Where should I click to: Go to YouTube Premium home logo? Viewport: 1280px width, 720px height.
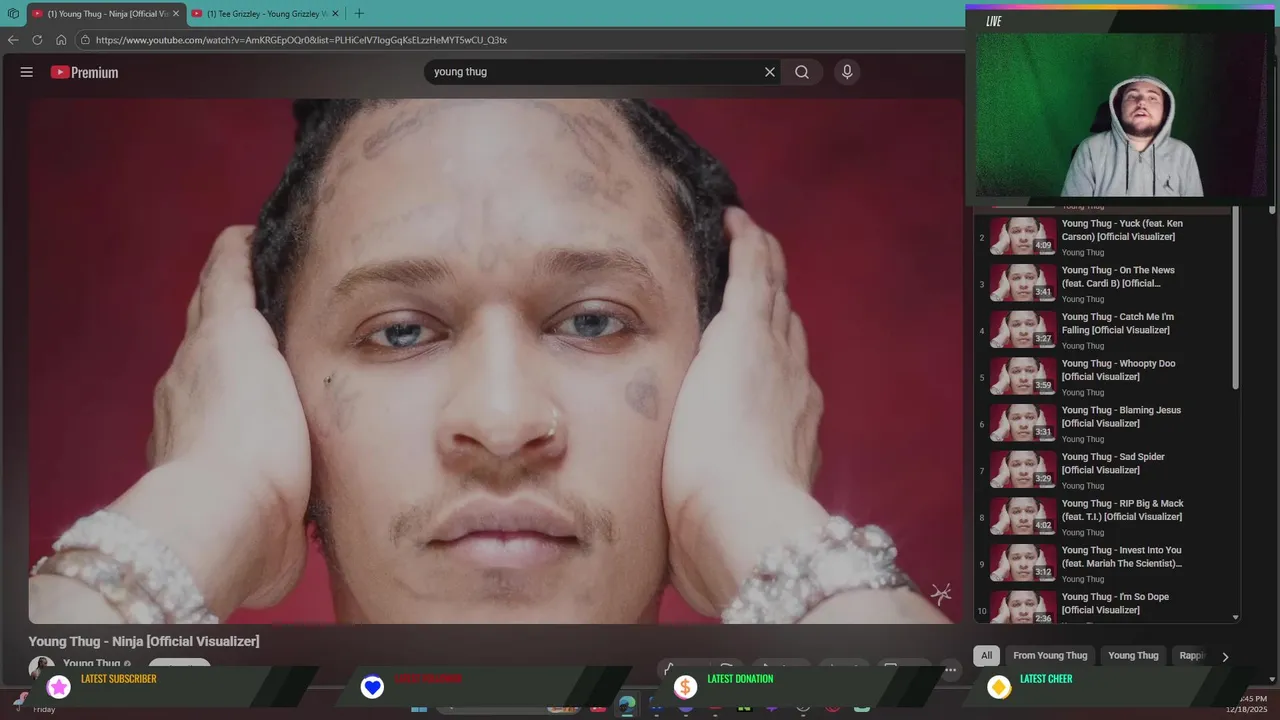pos(85,72)
